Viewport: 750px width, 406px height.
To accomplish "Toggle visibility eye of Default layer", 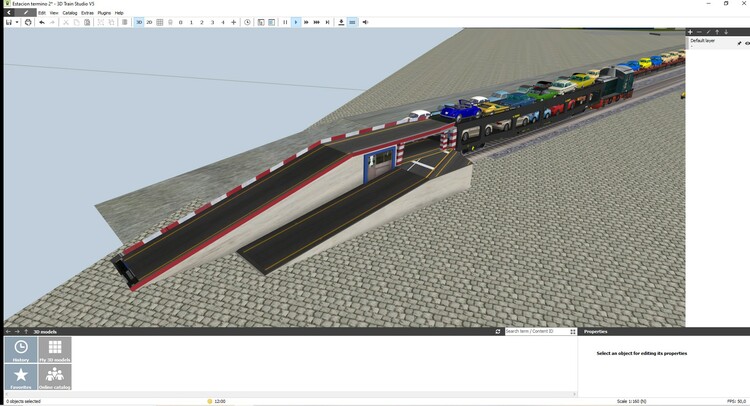I will pyautogui.click(x=747, y=43).
